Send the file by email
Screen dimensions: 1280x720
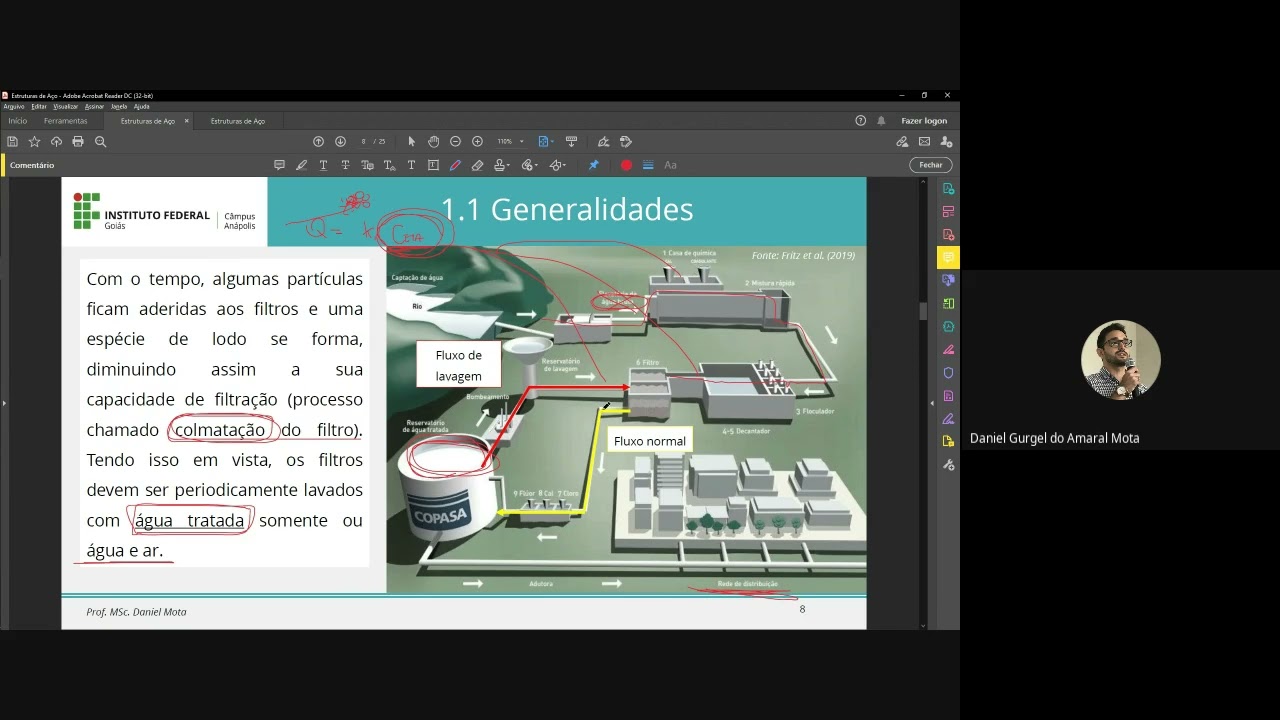point(924,142)
